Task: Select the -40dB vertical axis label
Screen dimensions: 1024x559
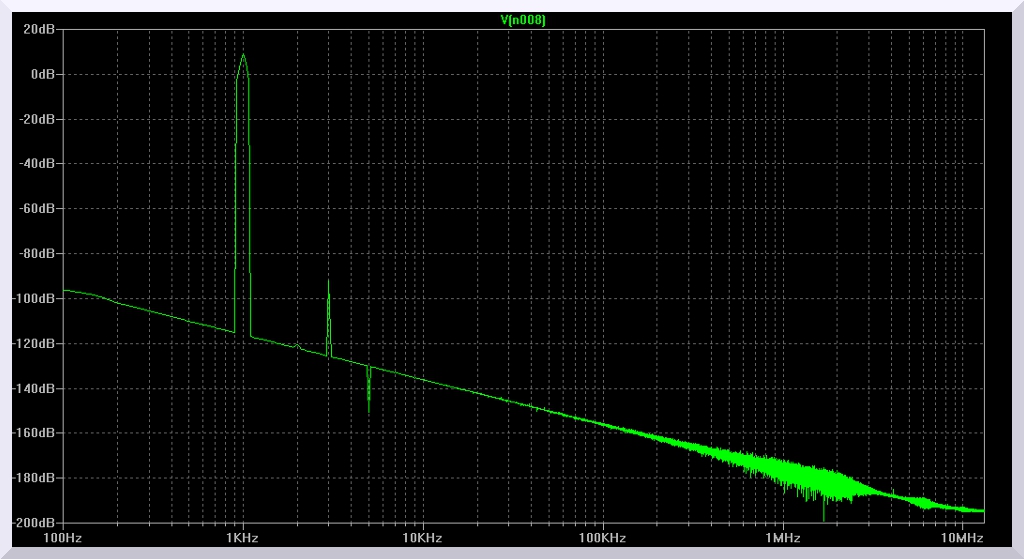Action: point(38,164)
